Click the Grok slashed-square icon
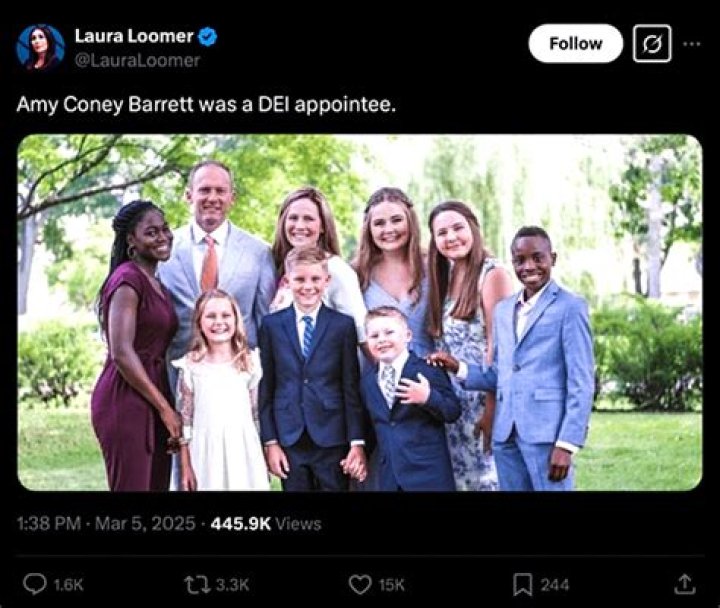 pyautogui.click(x=652, y=44)
